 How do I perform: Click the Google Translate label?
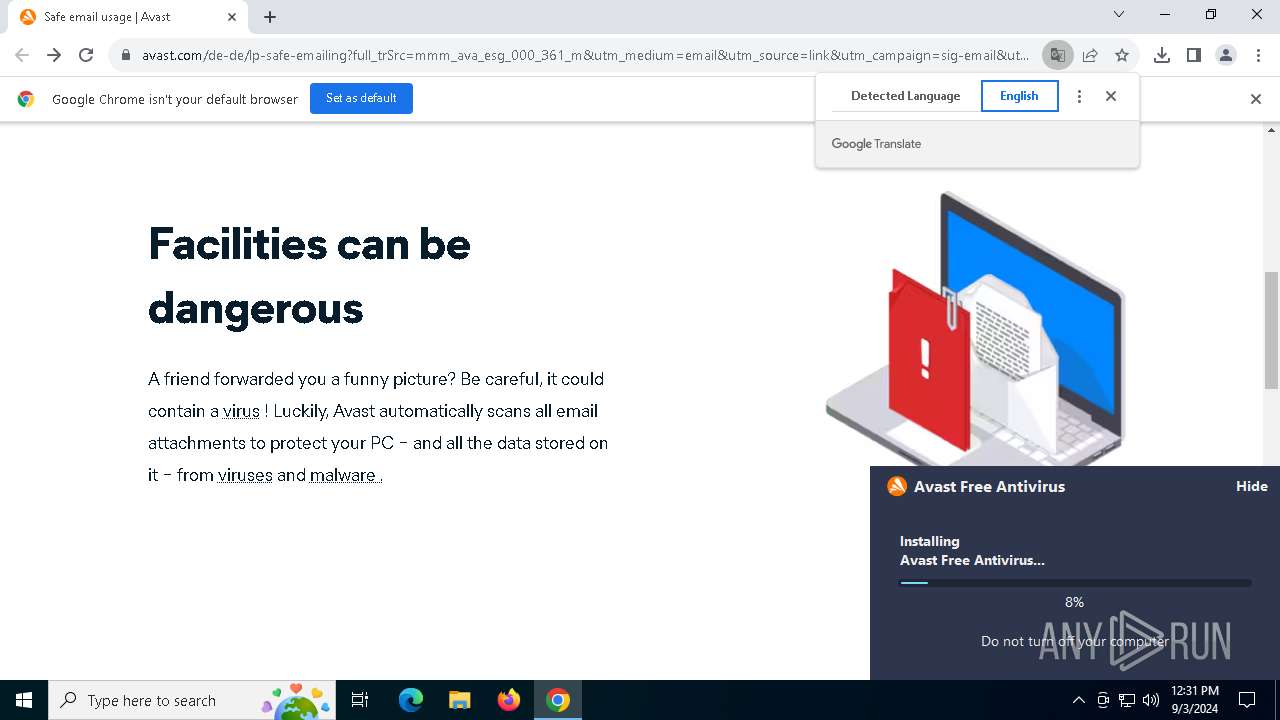pos(876,144)
